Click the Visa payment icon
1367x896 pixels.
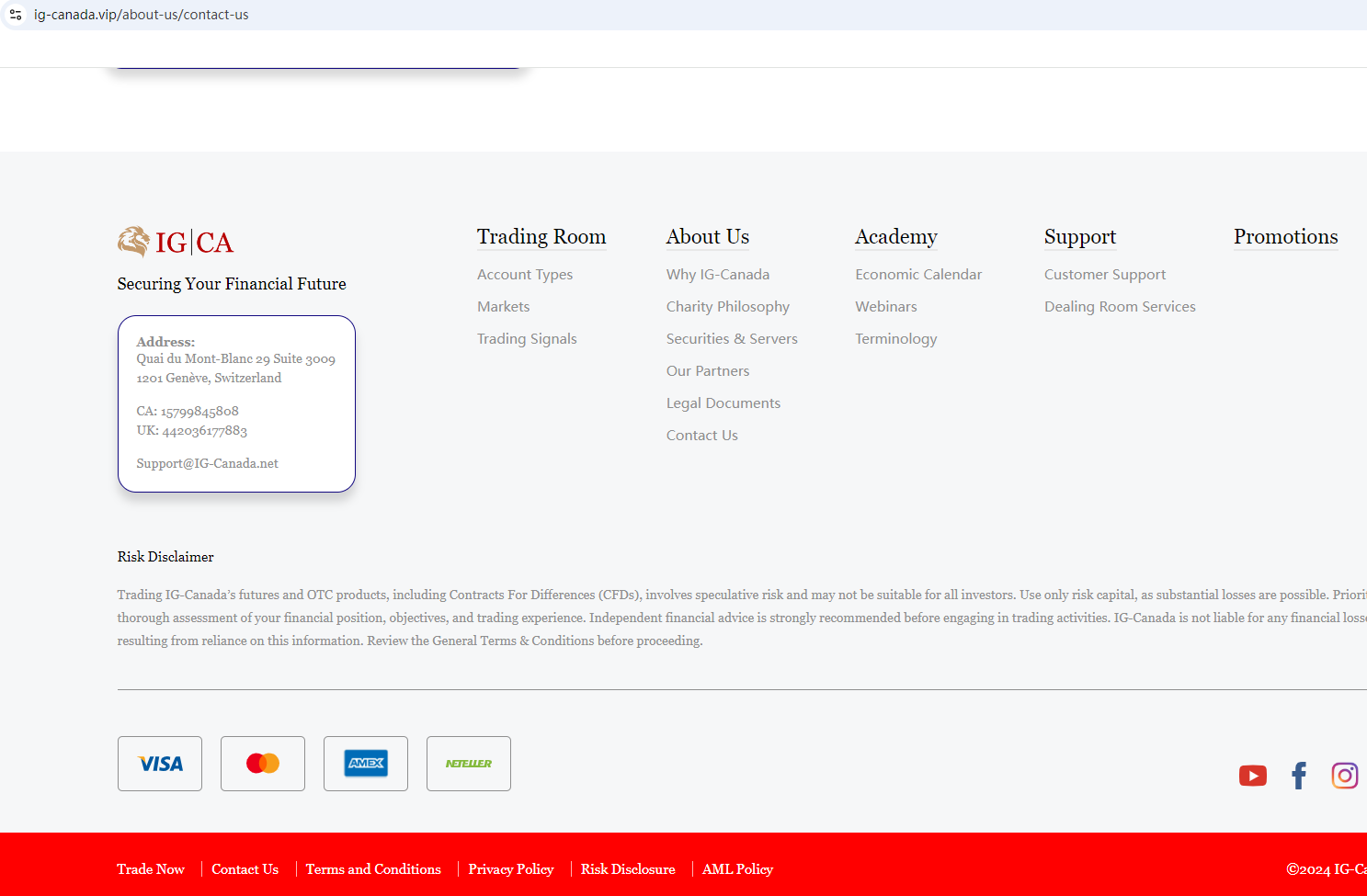pos(160,764)
